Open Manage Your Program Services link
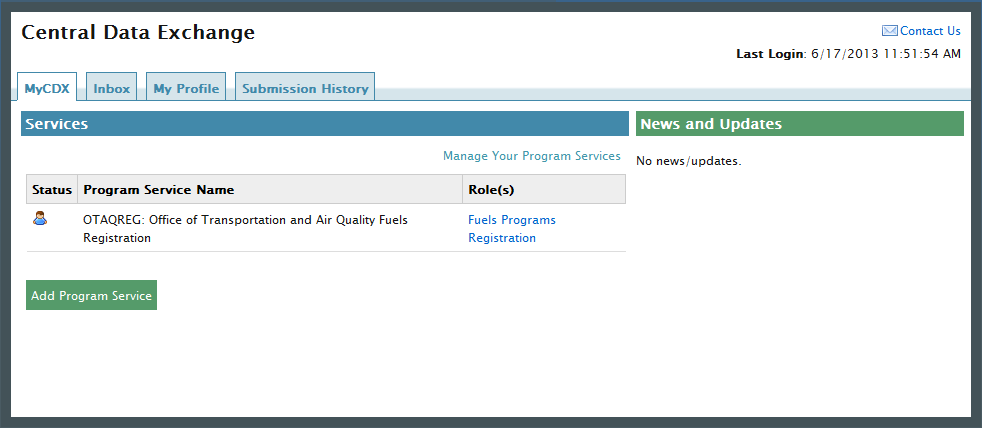982x428 pixels. [531, 156]
